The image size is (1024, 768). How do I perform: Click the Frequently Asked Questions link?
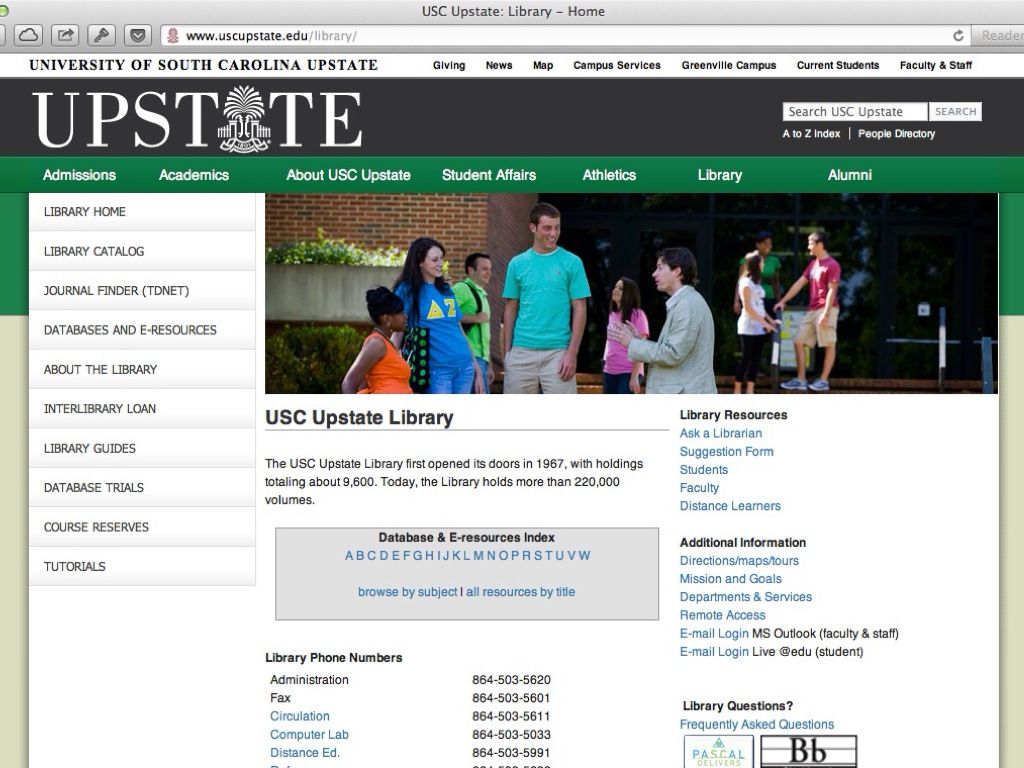click(756, 724)
